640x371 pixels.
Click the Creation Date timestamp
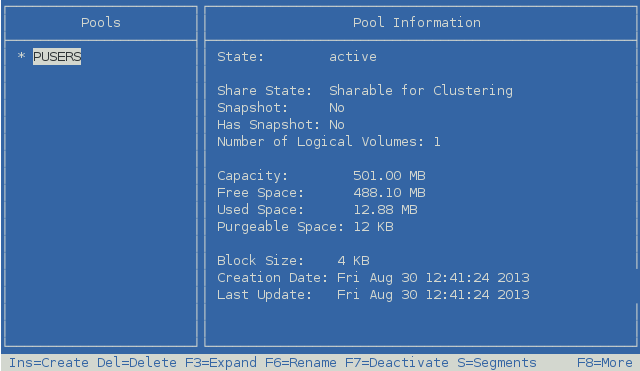[433, 278]
